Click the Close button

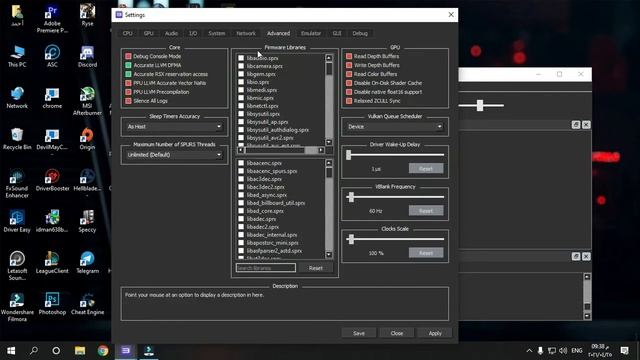click(397, 333)
